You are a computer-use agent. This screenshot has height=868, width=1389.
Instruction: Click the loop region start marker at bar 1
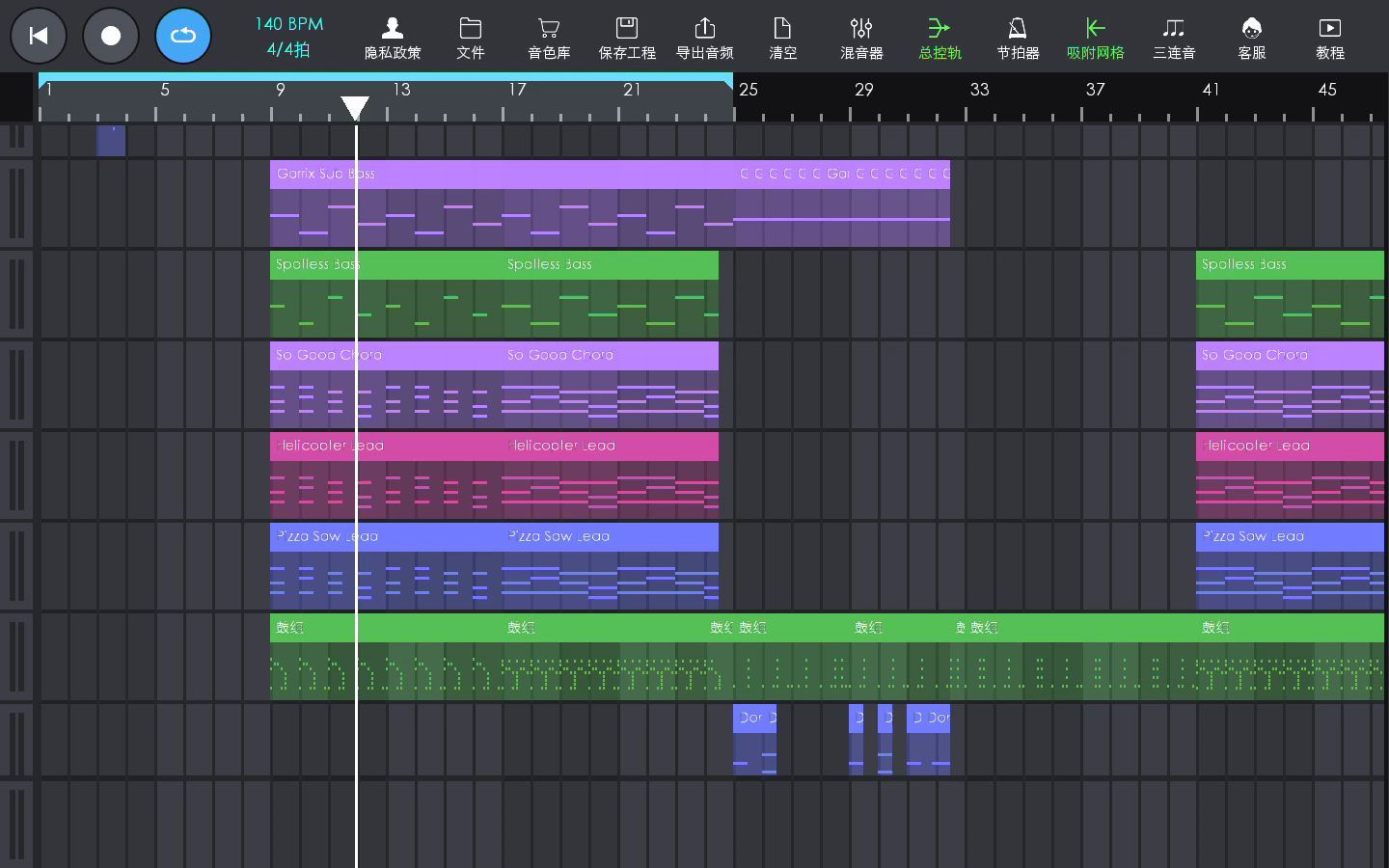coord(43,84)
